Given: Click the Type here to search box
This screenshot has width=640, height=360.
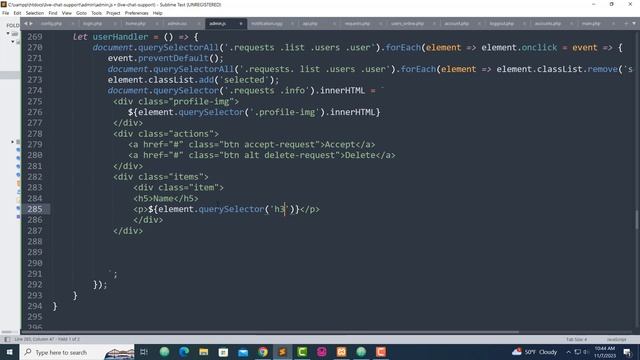Looking at the screenshot, I should 78,352.
